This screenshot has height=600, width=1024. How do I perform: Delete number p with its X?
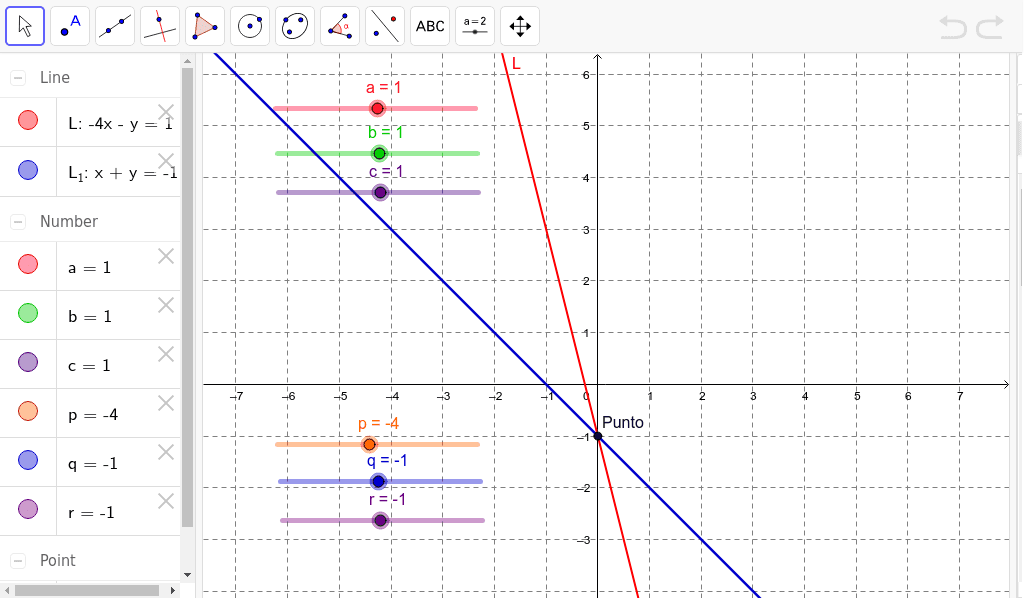(166, 403)
